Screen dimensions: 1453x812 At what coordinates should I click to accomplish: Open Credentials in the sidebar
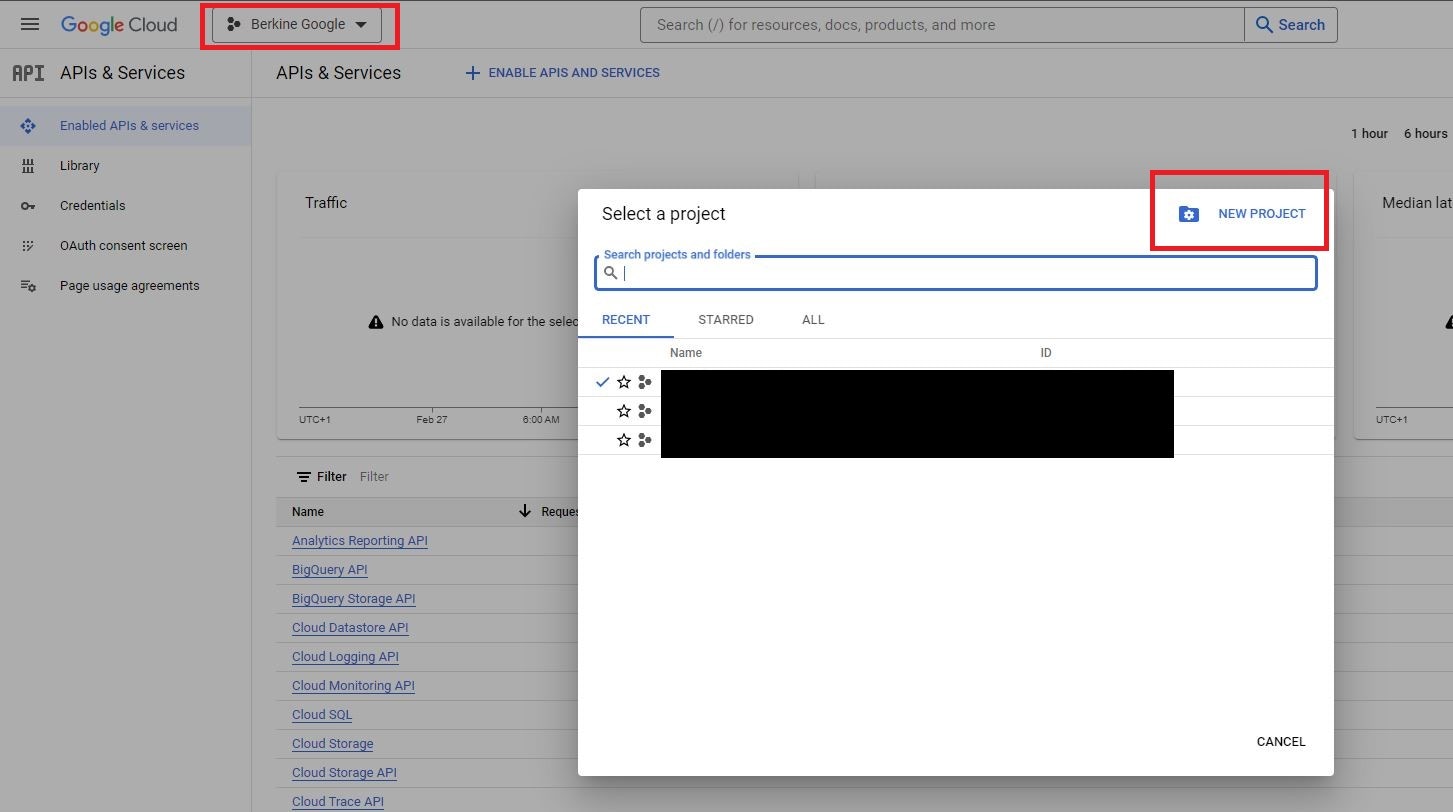(92, 206)
